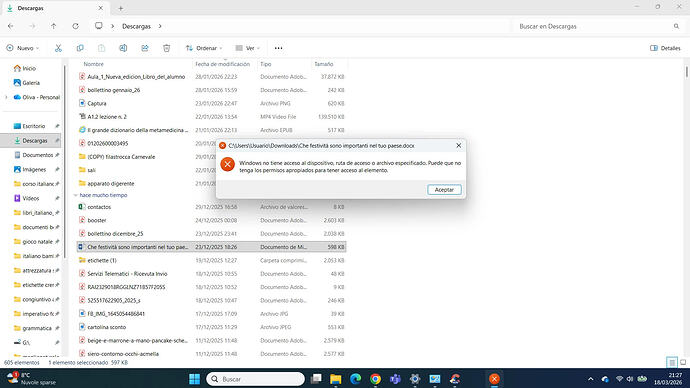Viewport: 690px width, 388px height.
Task: Go up one folder level arrow
Action: pos(54,26)
